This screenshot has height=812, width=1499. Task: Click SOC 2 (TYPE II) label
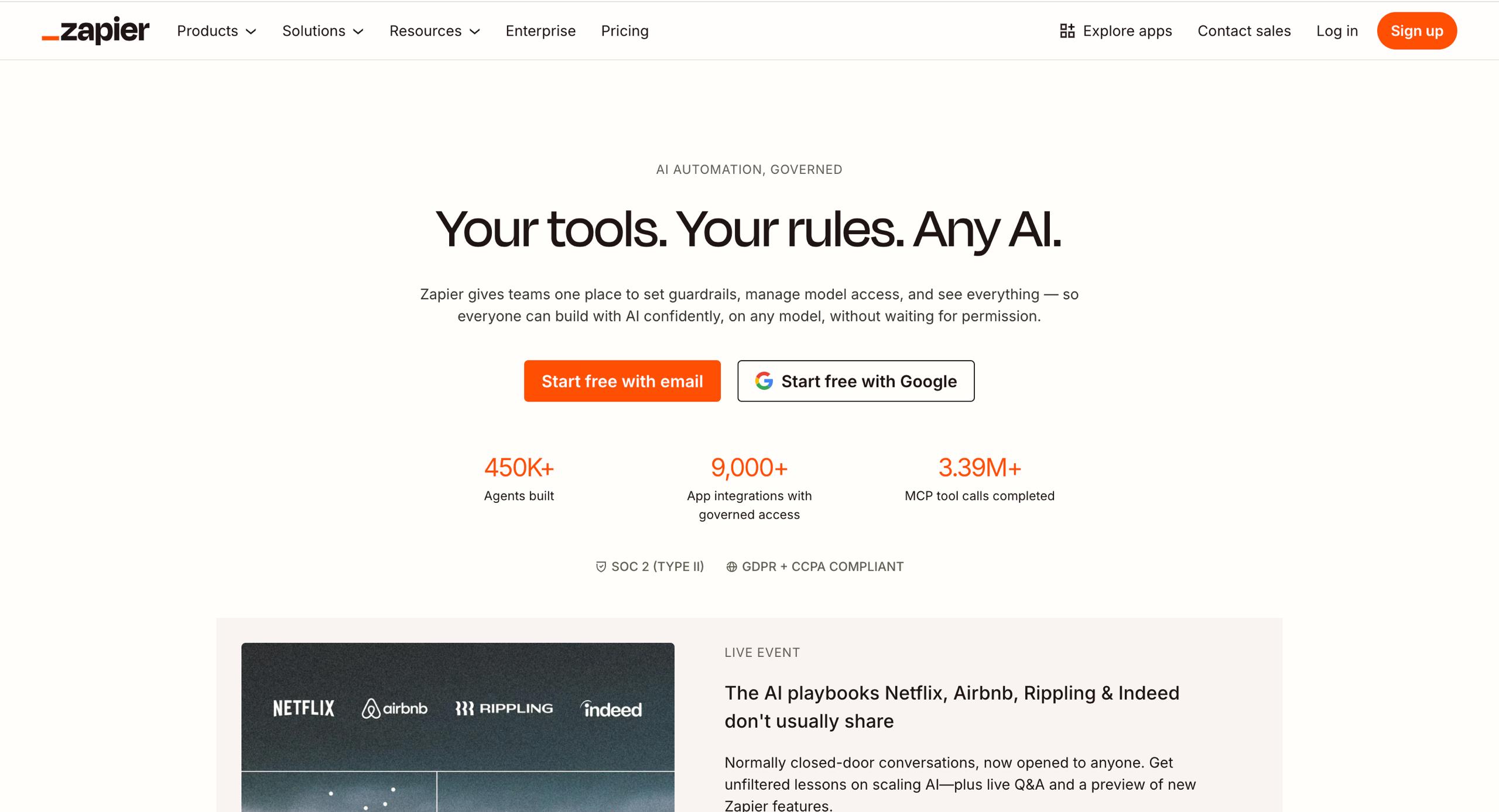658,567
